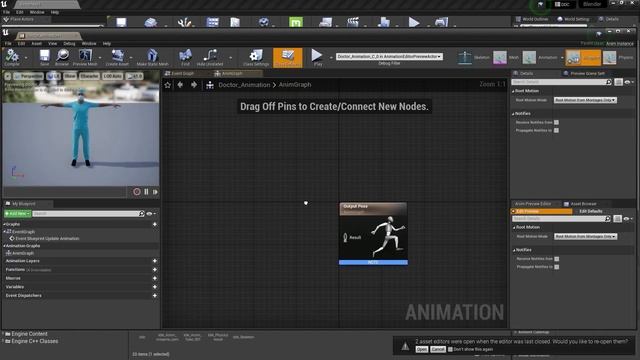Viewport: 640px width, 360px height.
Task: Switch to Skeleton editor mode icon
Action: click(465, 58)
